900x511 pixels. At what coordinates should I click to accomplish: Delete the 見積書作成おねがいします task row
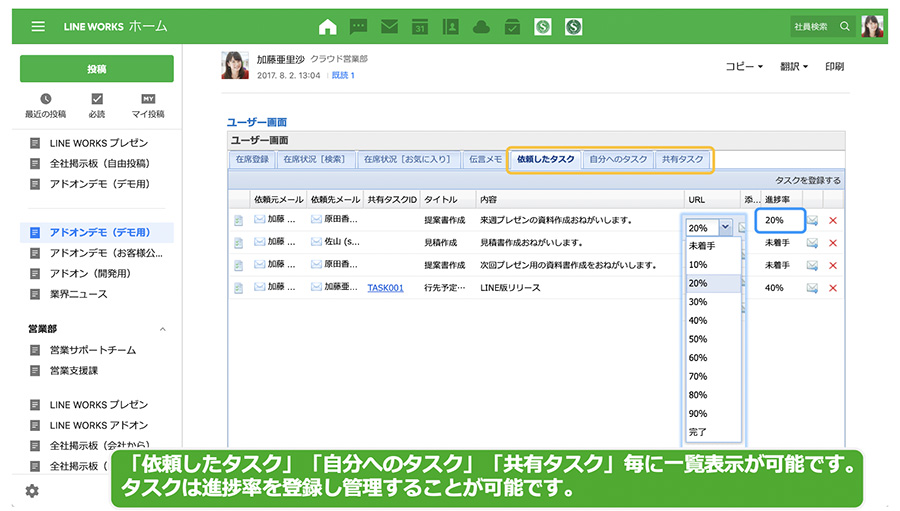(x=833, y=243)
